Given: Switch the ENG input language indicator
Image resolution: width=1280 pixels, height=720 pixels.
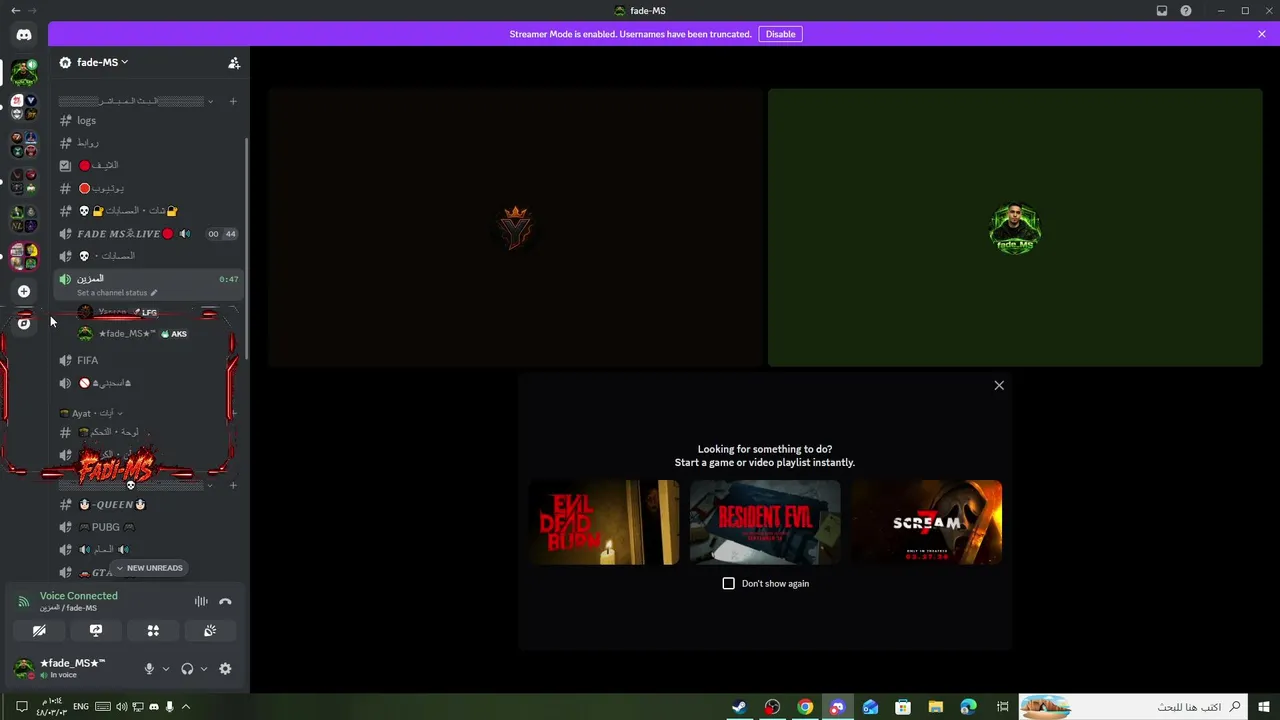Looking at the screenshot, I should tap(82, 707).
